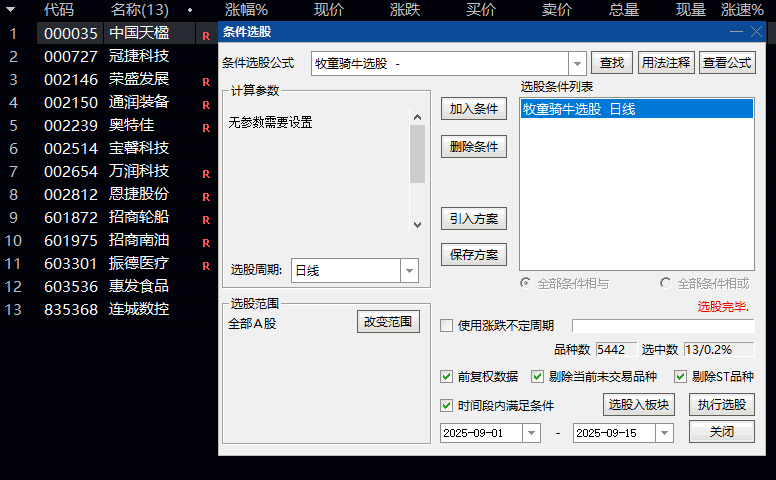This screenshot has height=480, width=776.
Task: Sort by 涨跌 column header
Action: click(405, 9)
